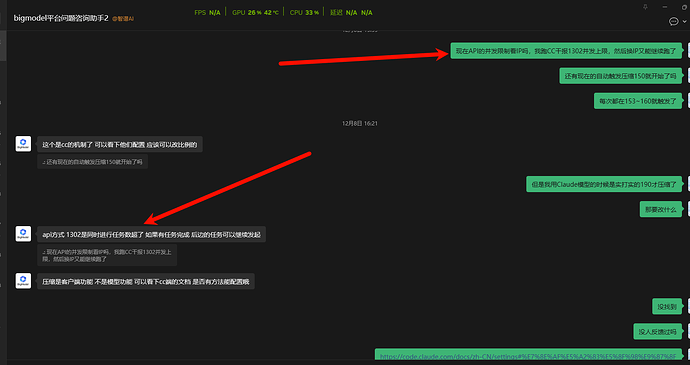The width and height of the screenshot is (690, 365).
Task: Select timestamp 12月8日 16:21
Action: point(360,124)
